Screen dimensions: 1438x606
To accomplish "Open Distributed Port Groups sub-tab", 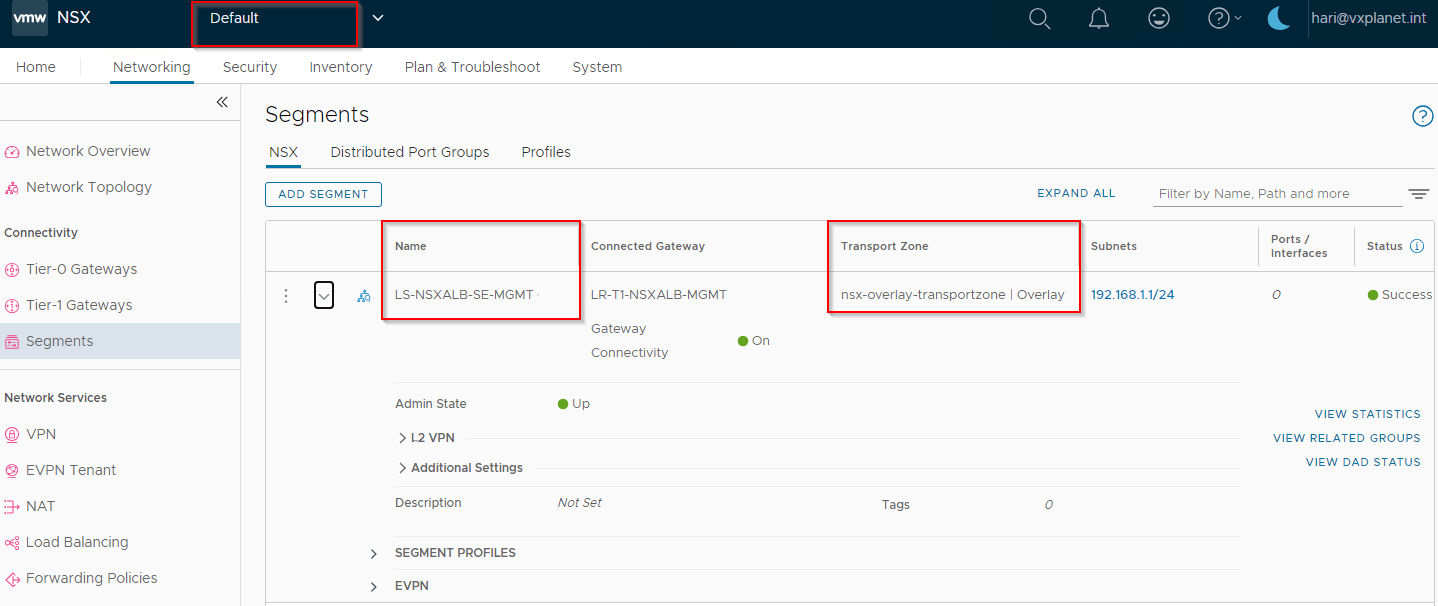I will (410, 152).
